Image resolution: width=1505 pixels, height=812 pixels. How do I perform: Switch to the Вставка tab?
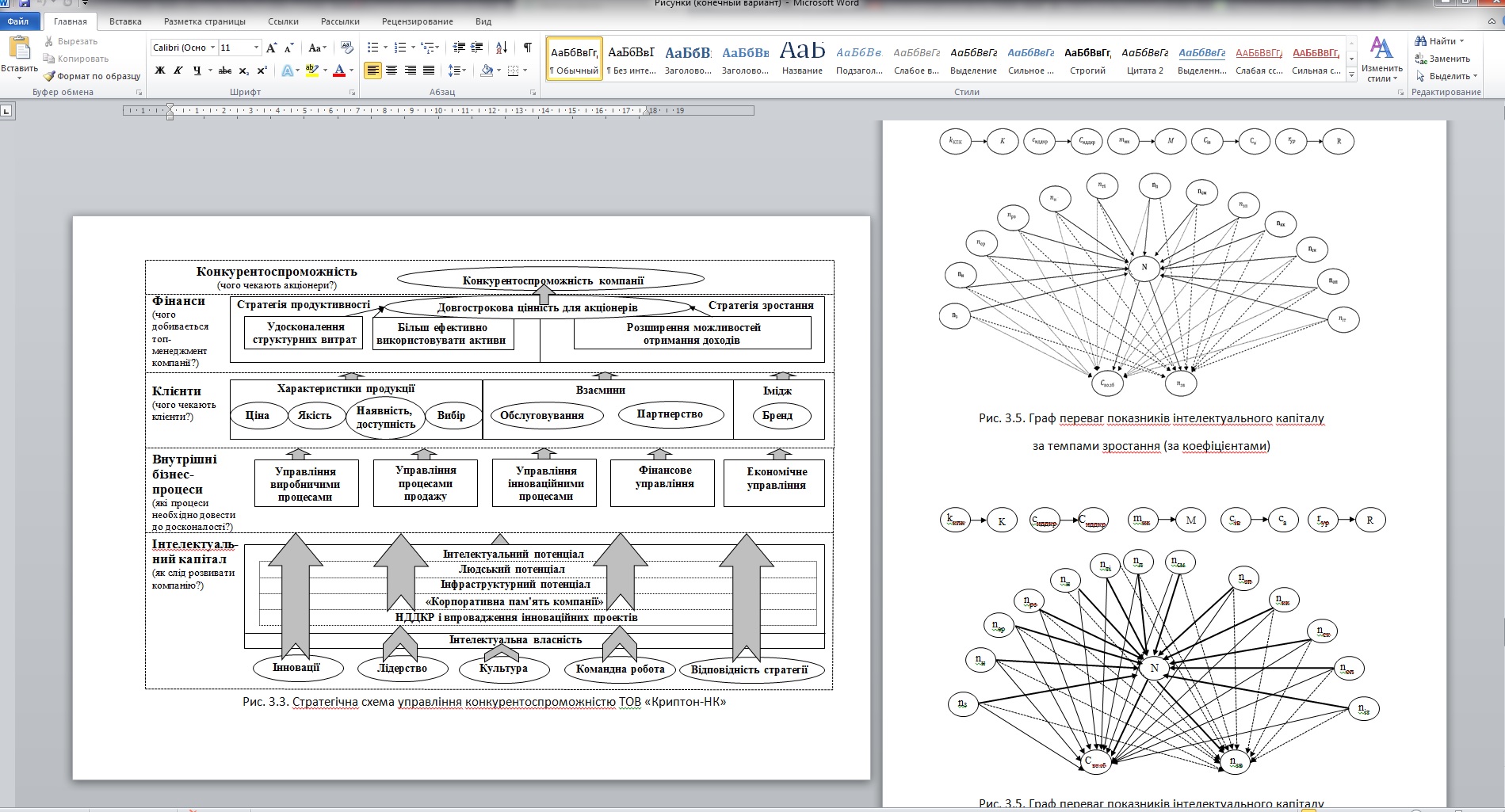coord(125,21)
